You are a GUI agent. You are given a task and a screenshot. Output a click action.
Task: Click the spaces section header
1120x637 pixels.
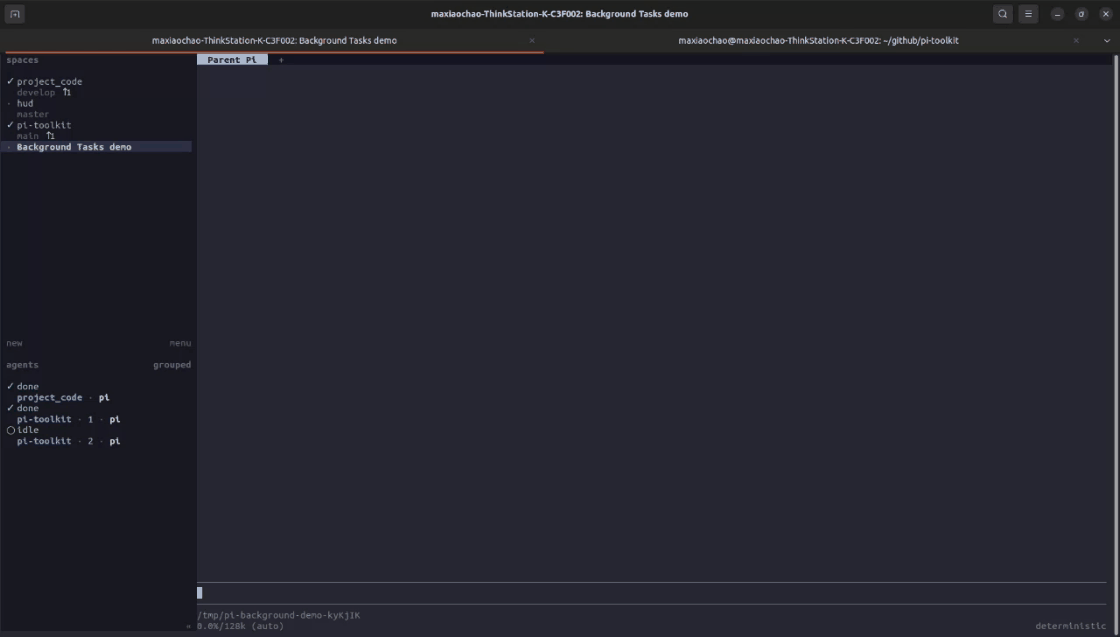22,60
